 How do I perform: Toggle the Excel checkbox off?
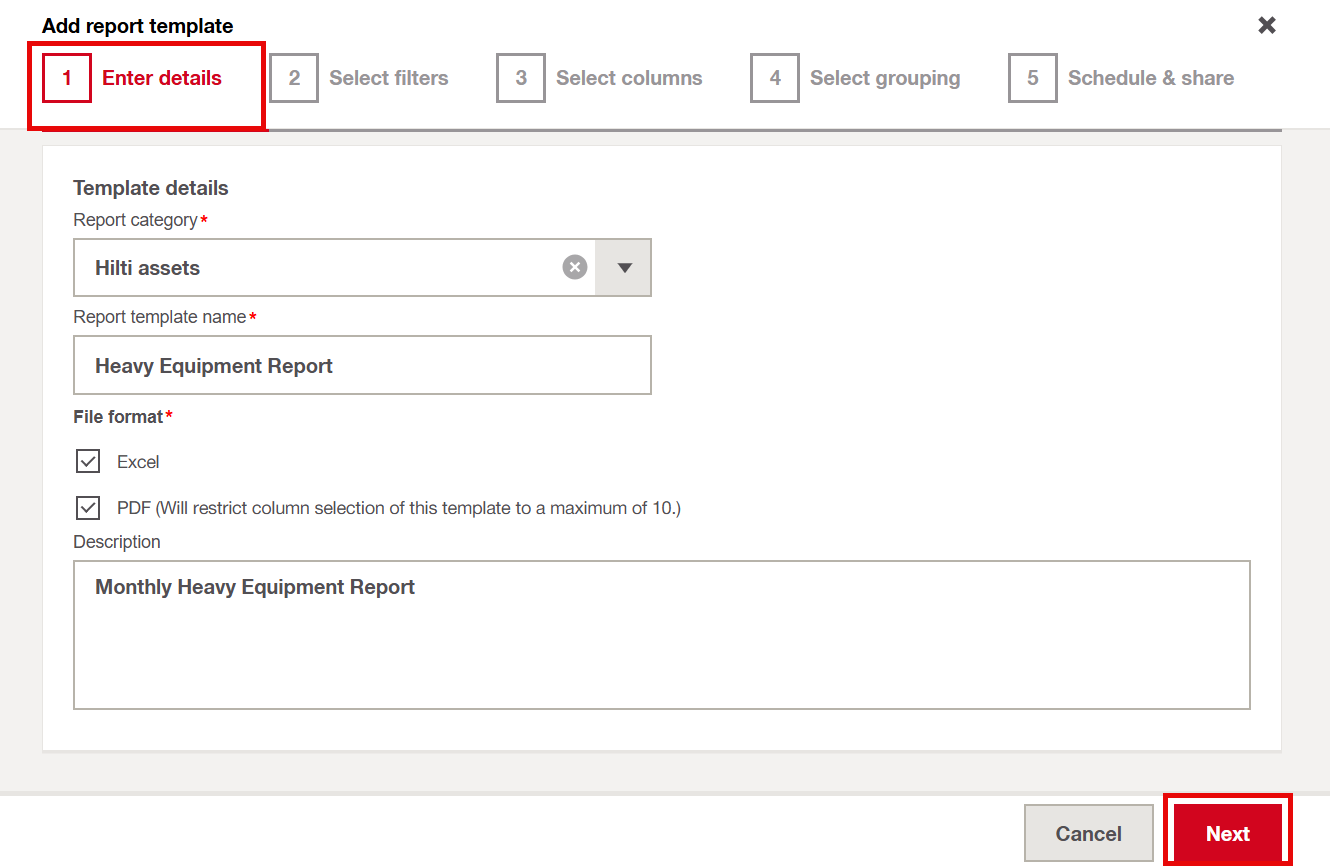click(87, 461)
